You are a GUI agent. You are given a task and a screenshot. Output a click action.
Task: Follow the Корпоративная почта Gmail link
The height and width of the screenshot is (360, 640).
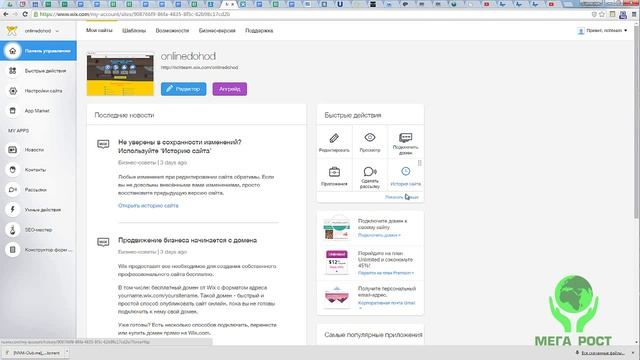[x=387, y=303]
